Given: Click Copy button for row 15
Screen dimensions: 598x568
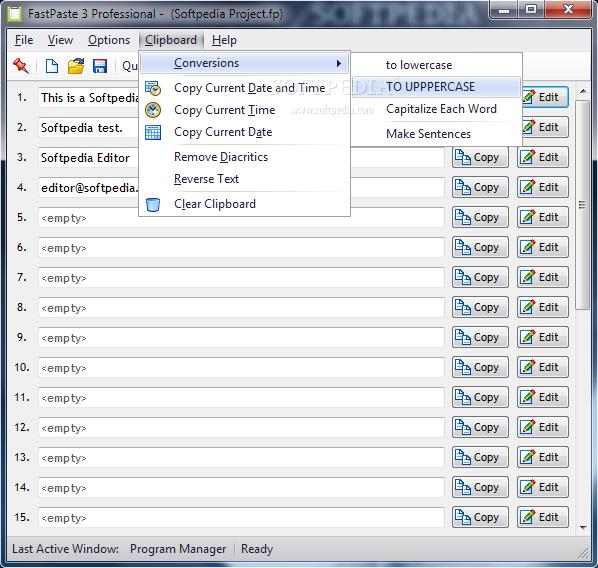Looking at the screenshot, I should coord(480,518).
